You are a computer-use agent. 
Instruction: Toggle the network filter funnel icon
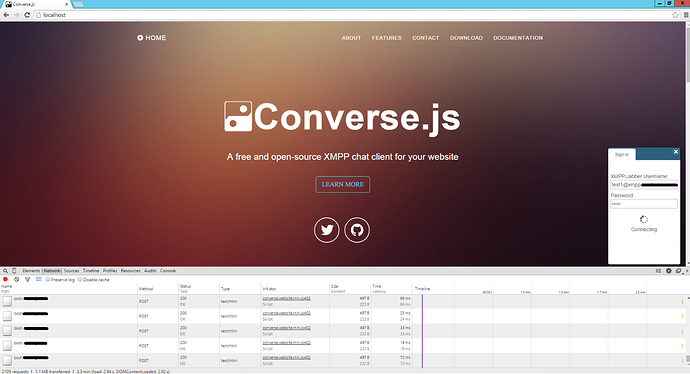27,279
